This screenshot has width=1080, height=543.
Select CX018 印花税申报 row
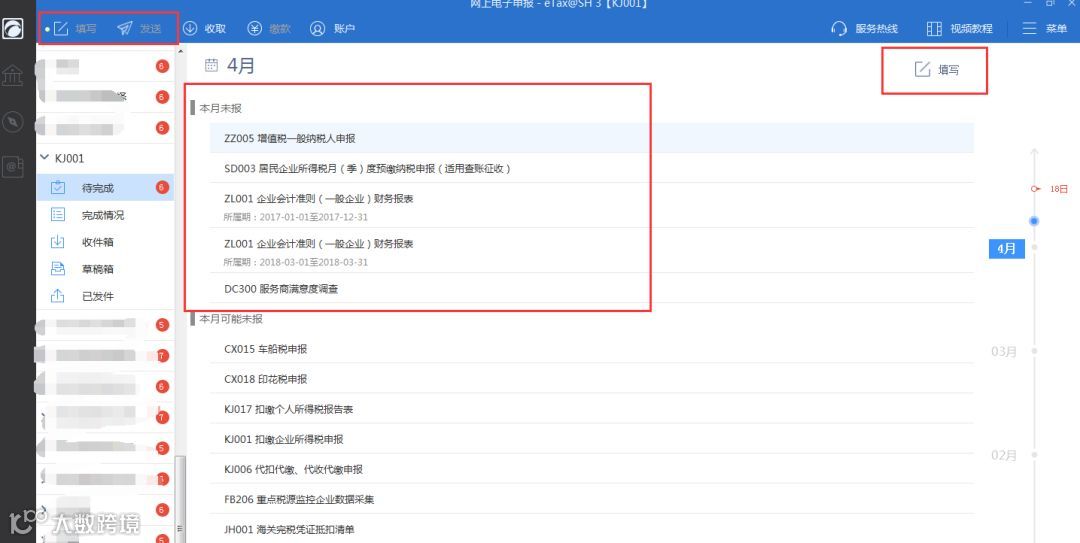click(x=592, y=379)
